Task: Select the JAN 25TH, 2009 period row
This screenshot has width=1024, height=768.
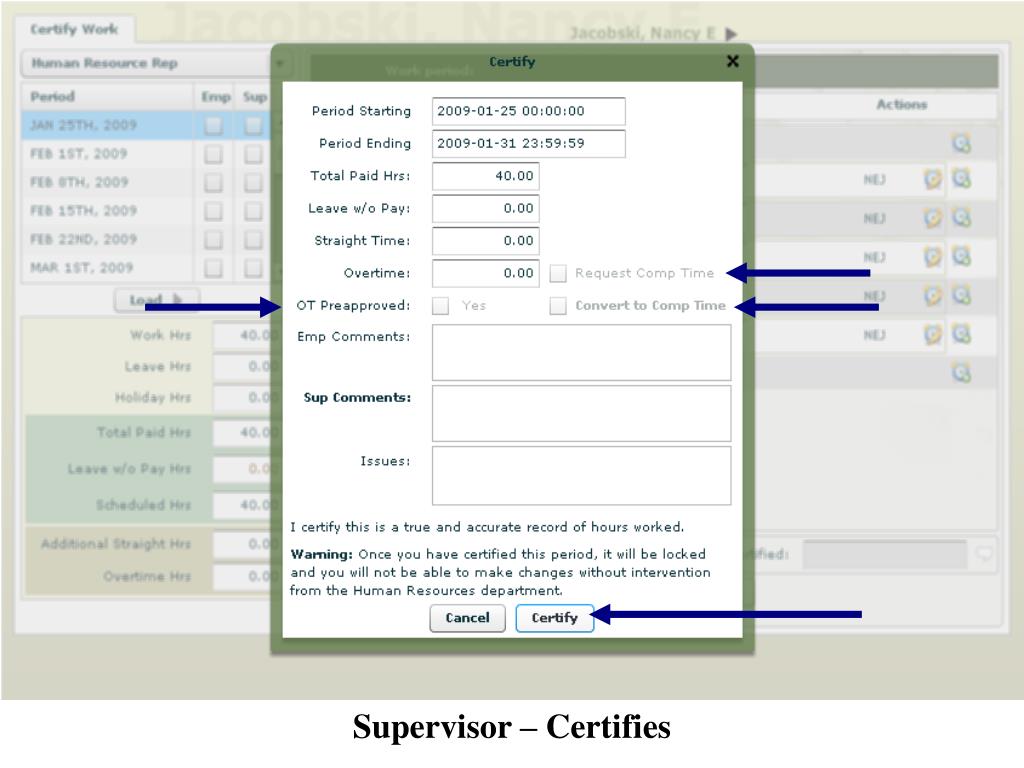Action: 146,125
